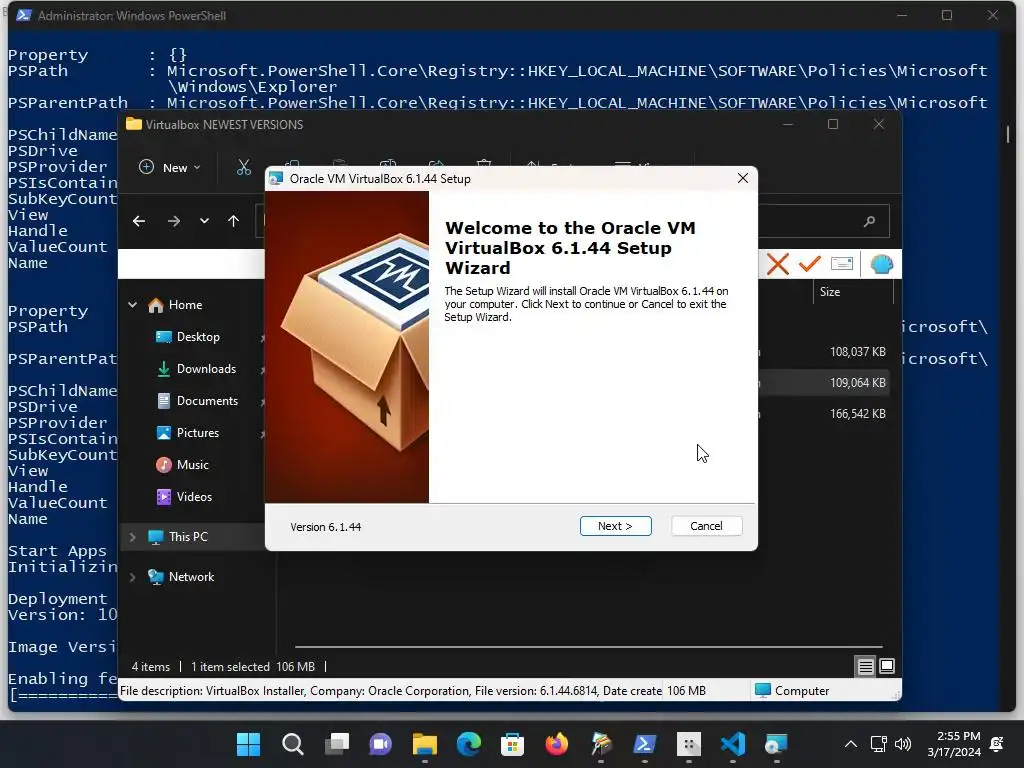
Task: Open taskbar Search
Action: click(293, 744)
